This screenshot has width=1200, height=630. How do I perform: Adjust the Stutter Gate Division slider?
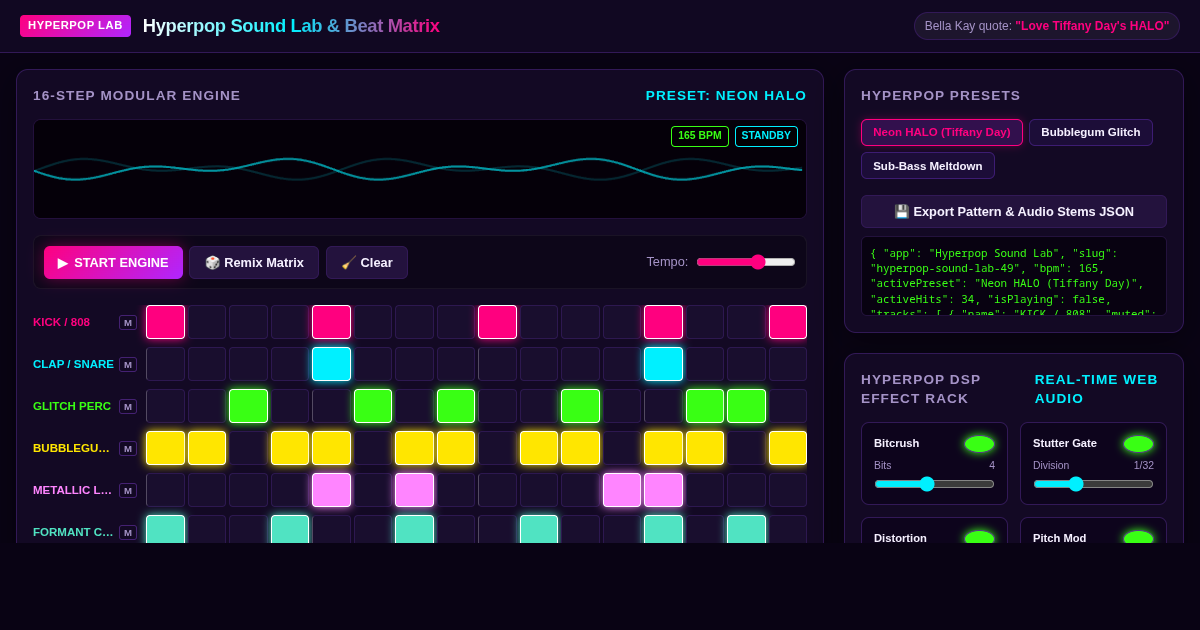coord(1093,484)
